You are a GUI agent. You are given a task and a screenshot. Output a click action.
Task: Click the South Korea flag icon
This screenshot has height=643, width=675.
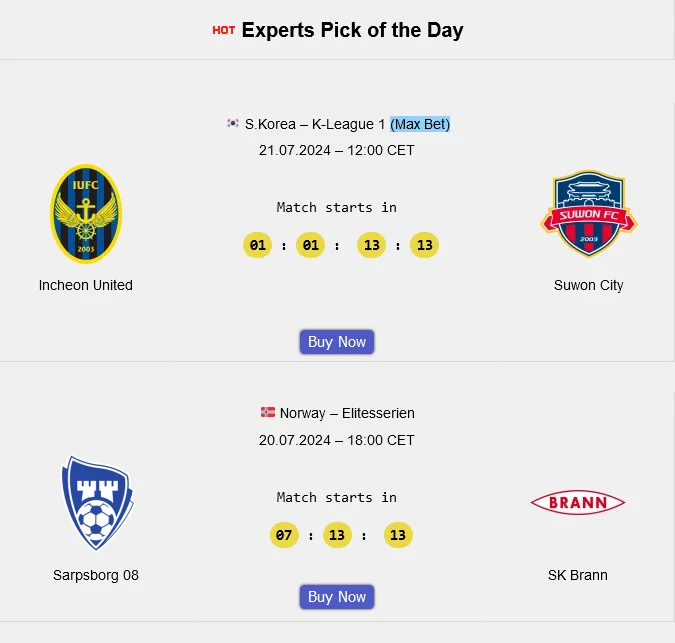click(x=233, y=124)
